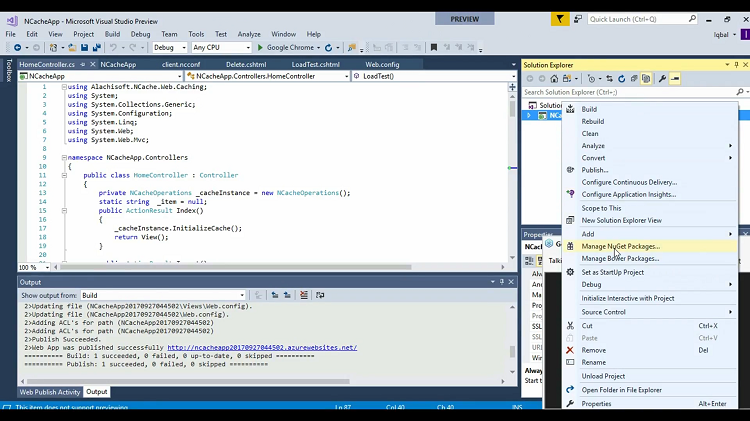Pin the HomeController.cs tab
Image resolution: width=750 pixels, height=421 pixels.
point(82,64)
